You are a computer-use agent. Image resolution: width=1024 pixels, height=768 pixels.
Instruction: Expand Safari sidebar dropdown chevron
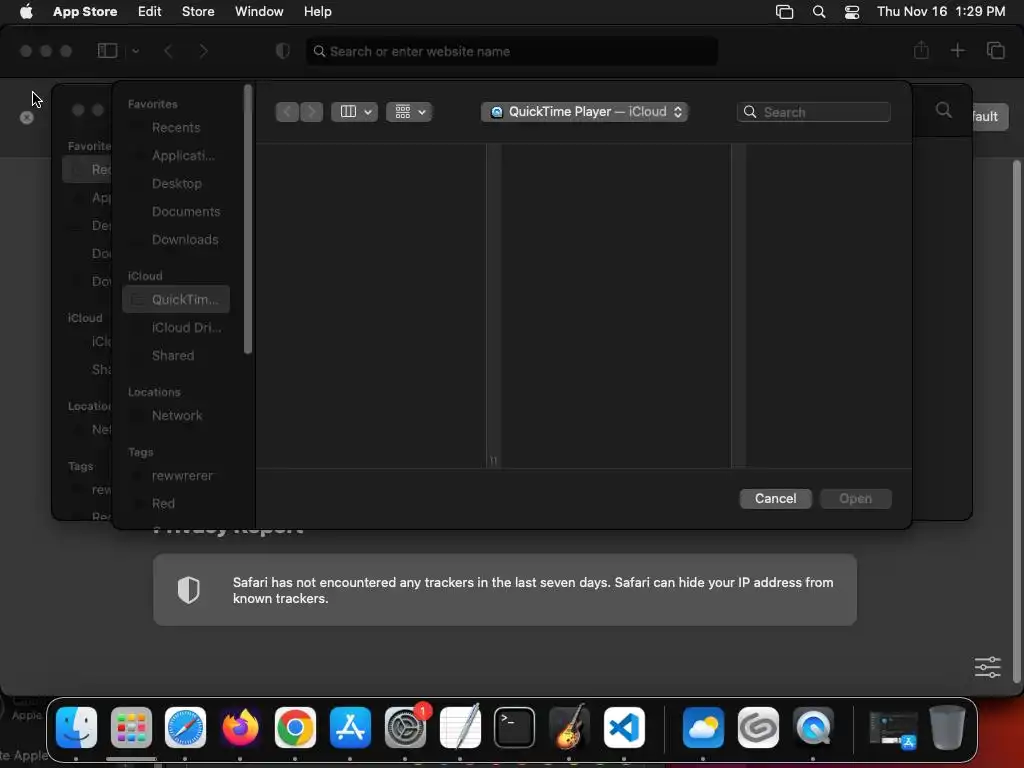tap(135, 51)
